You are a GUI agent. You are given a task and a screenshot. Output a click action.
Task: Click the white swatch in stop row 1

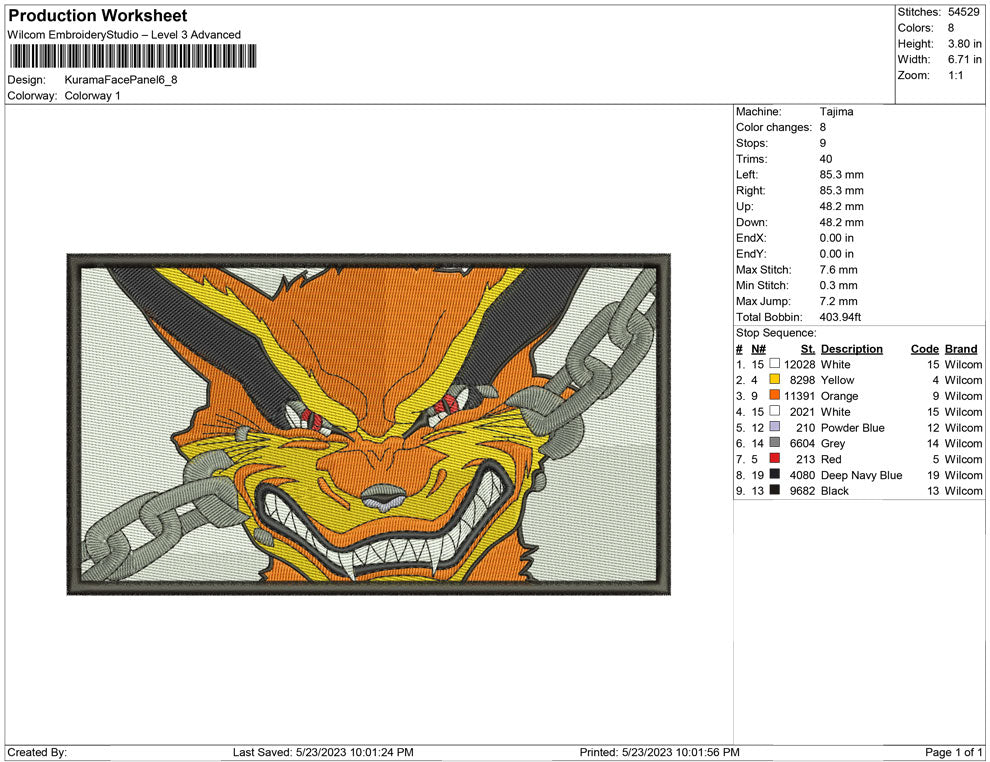pos(774,364)
